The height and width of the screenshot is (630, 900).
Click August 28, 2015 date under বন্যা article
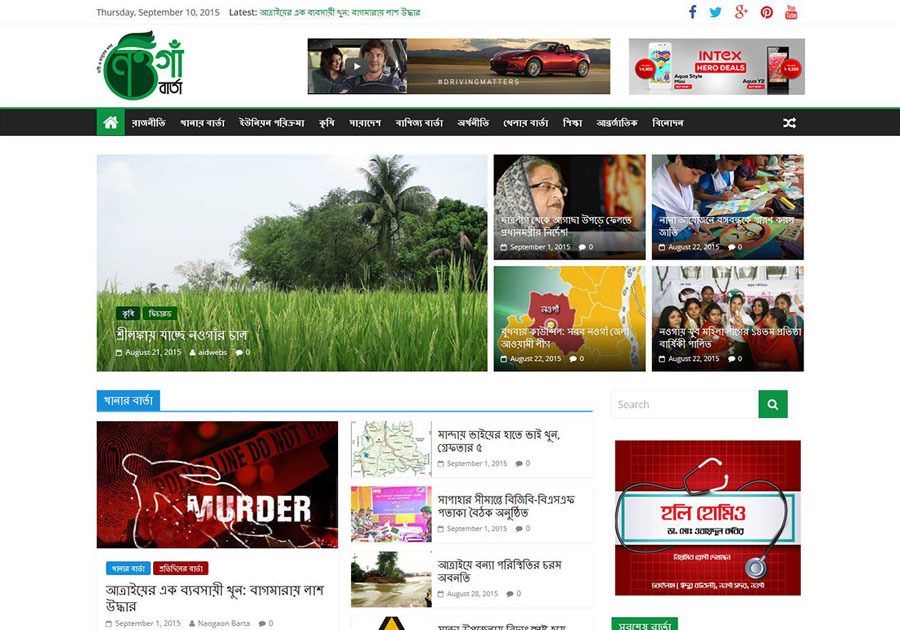(x=472, y=594)
